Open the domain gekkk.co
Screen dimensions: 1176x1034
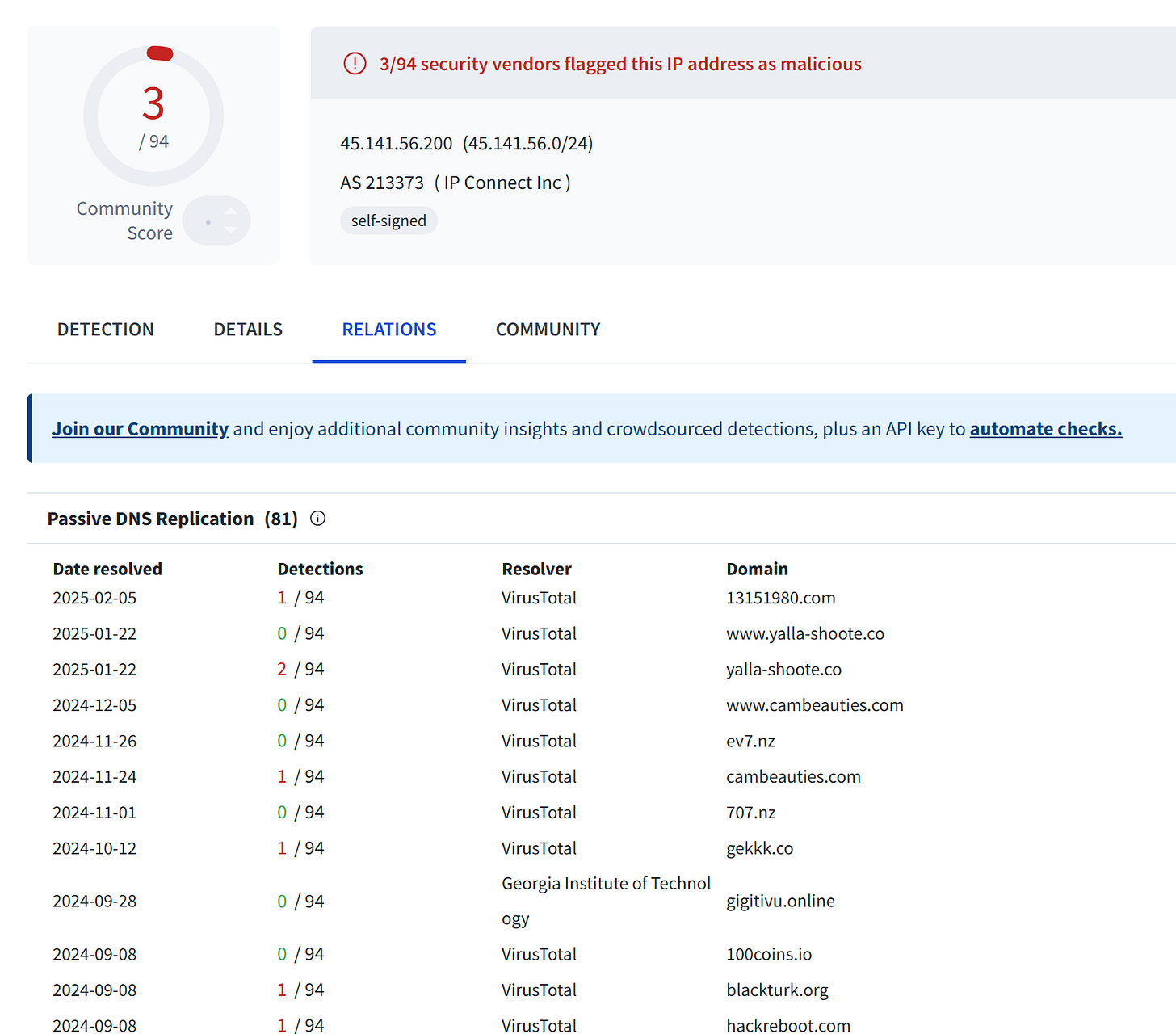click(760, 848)
